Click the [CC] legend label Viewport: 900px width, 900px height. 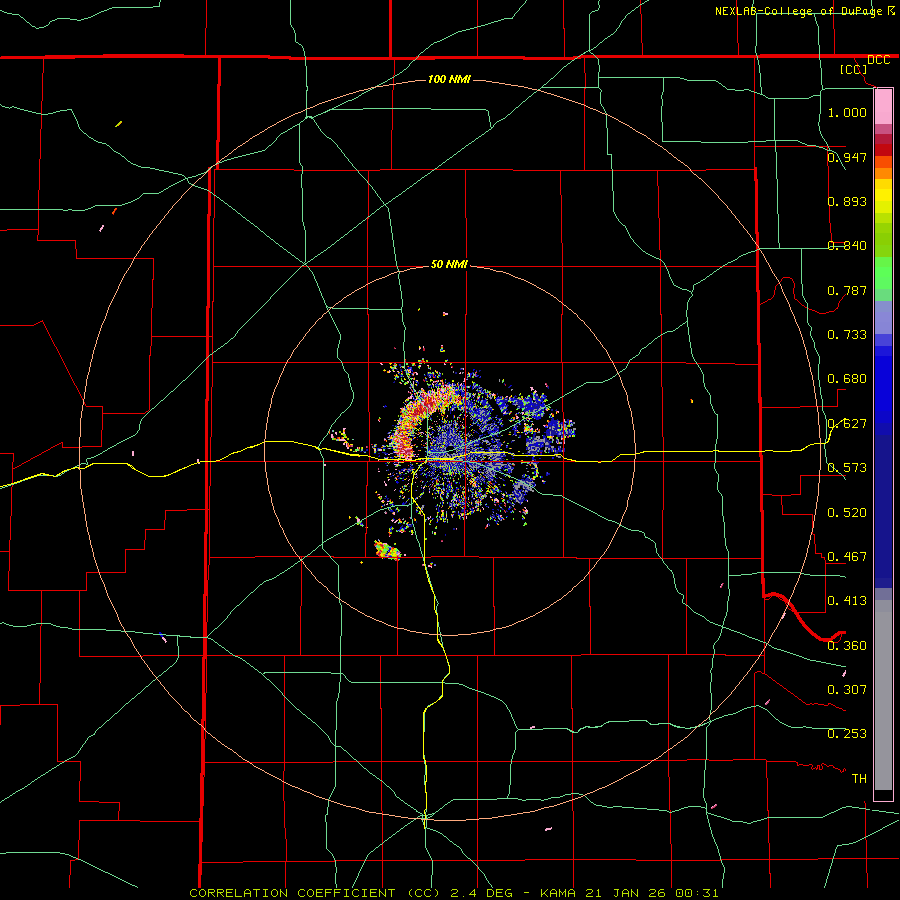click(x=854, y=69)
